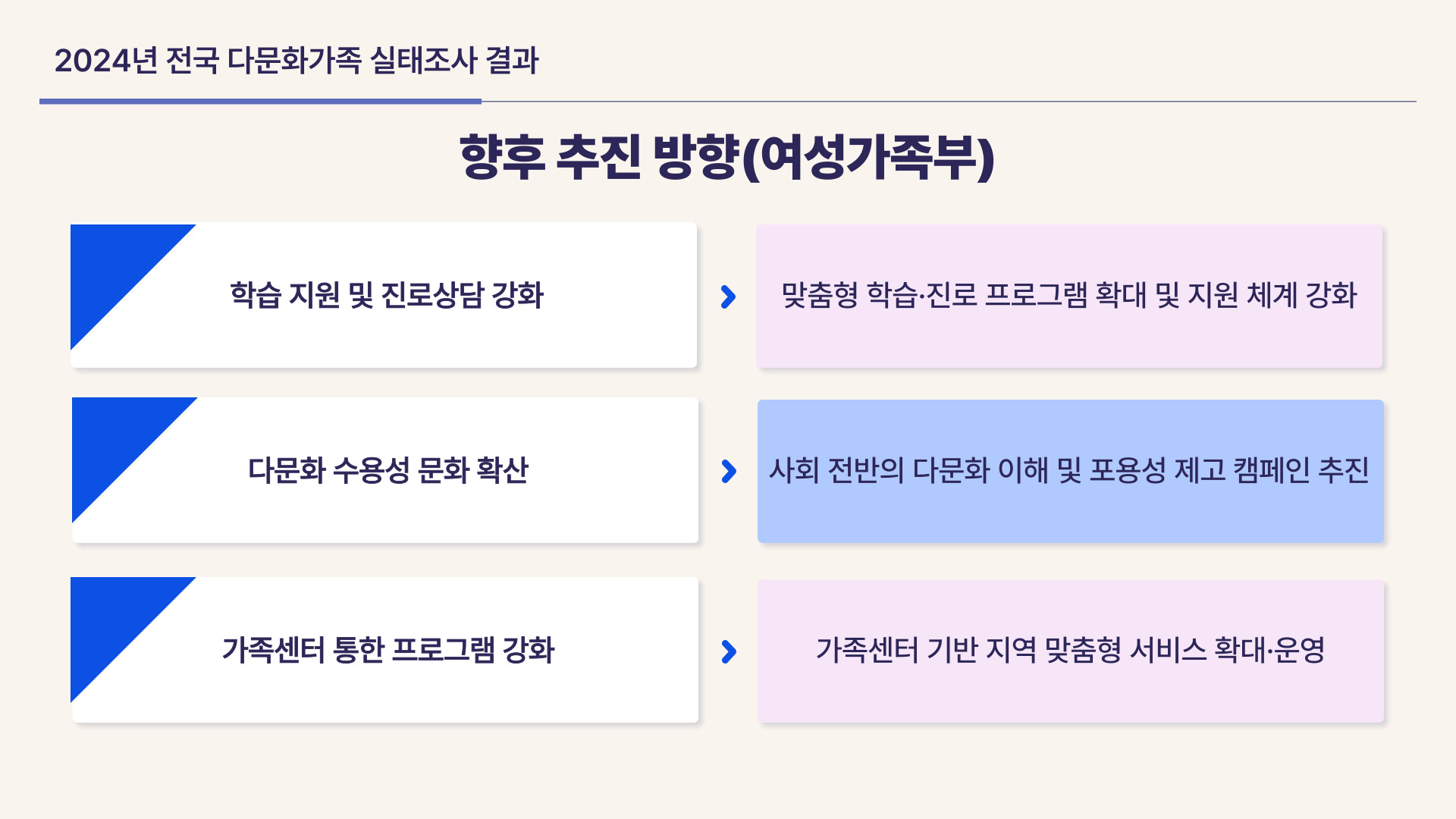Select the 학습 지원 및 진로상담 강화 label

tap(387, 296)
